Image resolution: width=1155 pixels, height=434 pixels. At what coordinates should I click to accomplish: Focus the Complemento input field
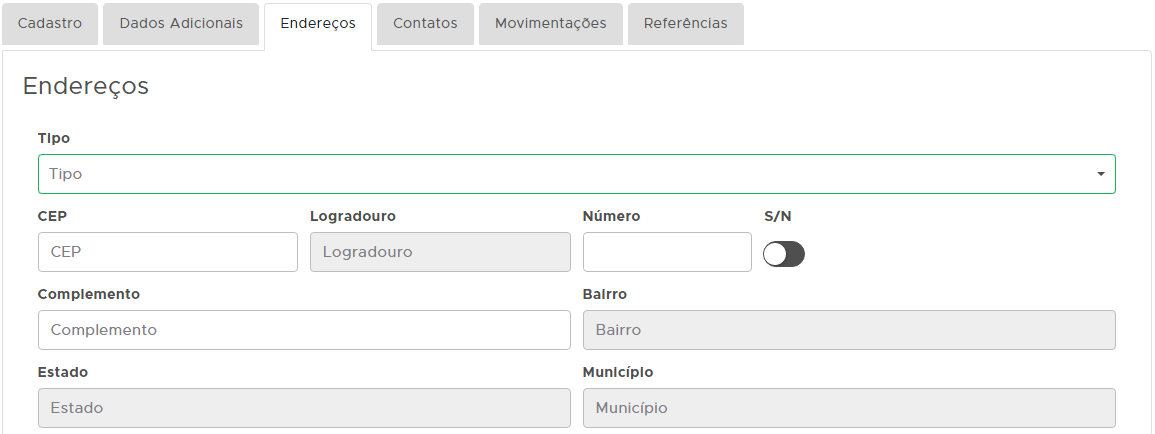[x=304, y=330]
